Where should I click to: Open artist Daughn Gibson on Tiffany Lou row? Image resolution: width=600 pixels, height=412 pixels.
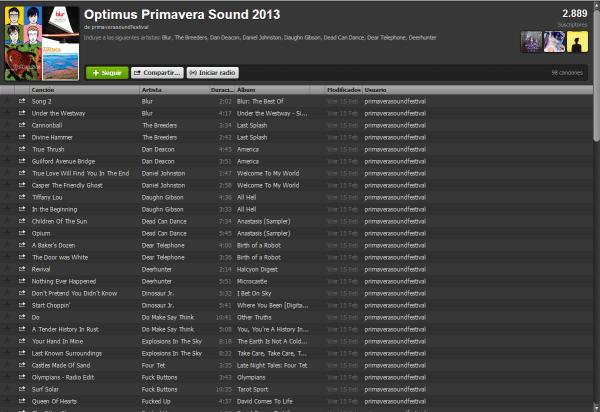[163, 197]
